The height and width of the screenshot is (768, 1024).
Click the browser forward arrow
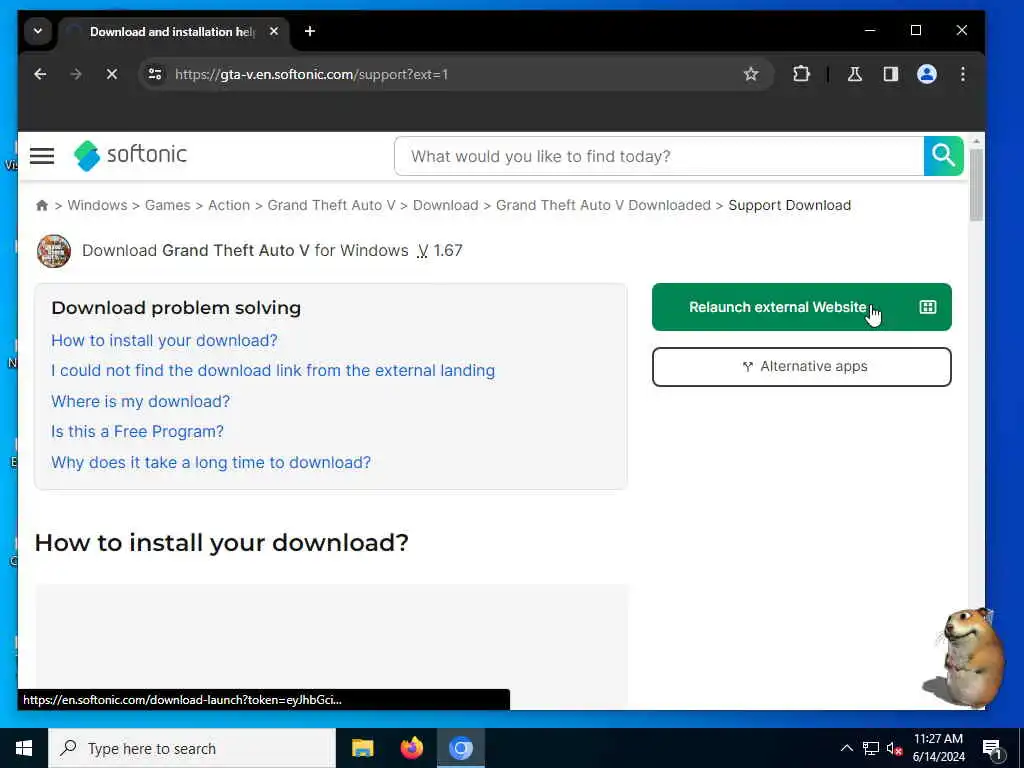tap(76, 74)
